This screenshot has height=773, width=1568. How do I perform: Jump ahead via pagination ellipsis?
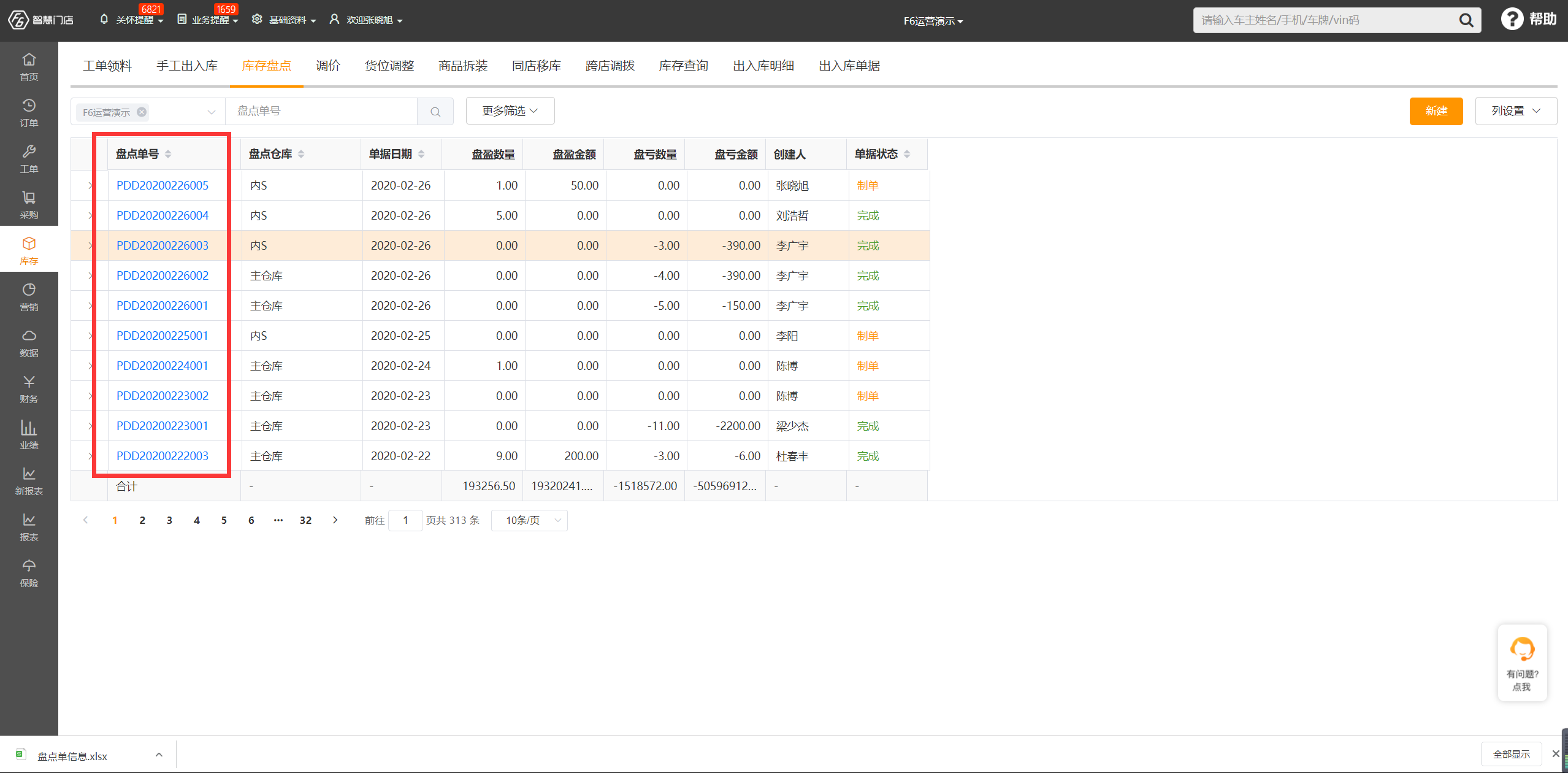[x=278, y=520]
